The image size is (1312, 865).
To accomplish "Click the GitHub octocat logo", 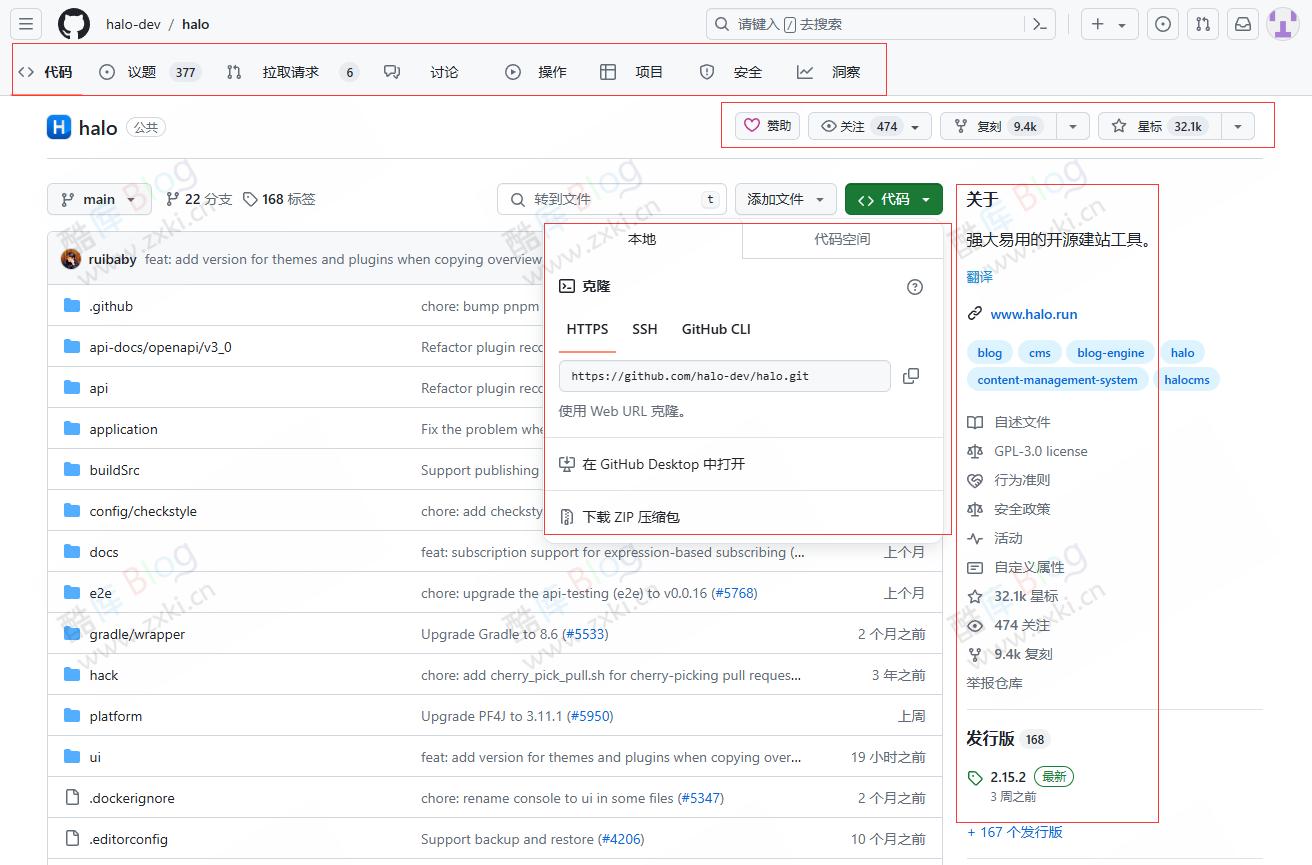I will (74, 23).
